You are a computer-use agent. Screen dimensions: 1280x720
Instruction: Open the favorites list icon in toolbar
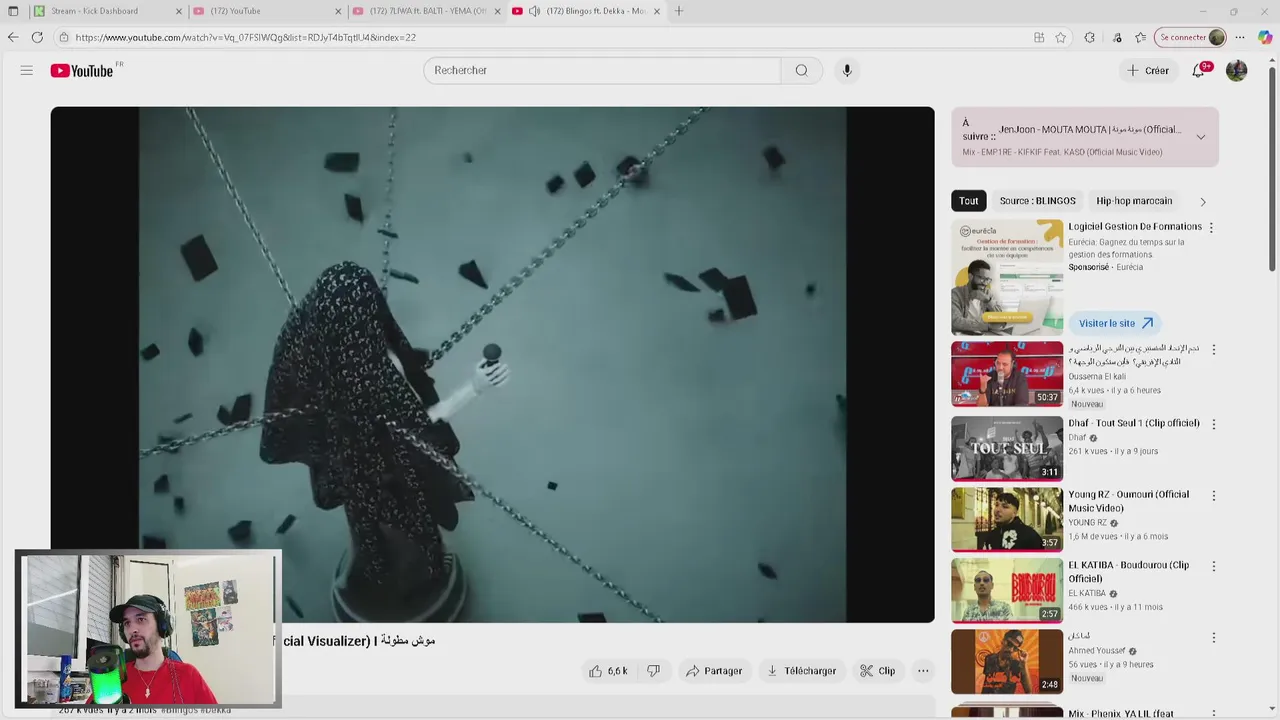(x=1141, y=37)
